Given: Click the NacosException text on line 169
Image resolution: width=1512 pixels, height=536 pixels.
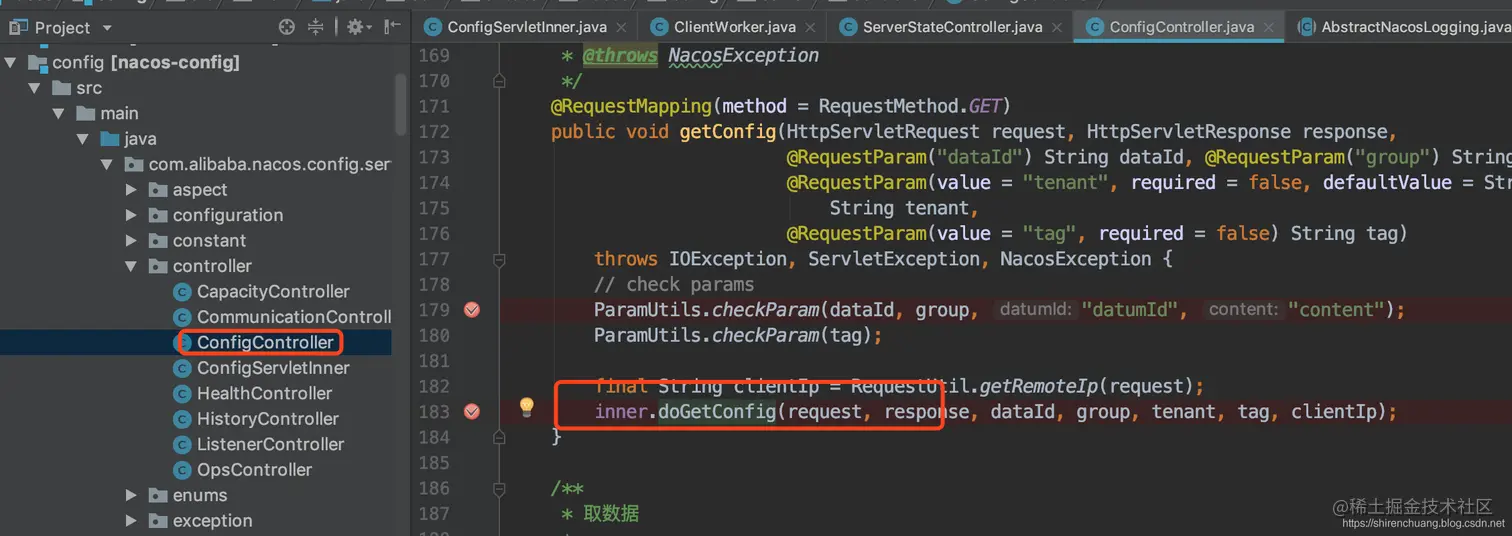Looking at the screenshot, I should (x=743, y=55).
